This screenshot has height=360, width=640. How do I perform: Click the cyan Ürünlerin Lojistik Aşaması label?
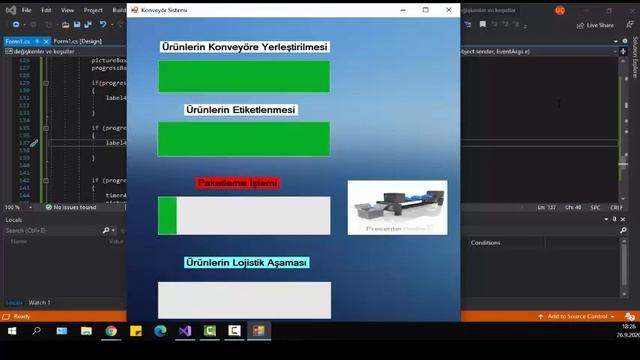click(247, 262)
